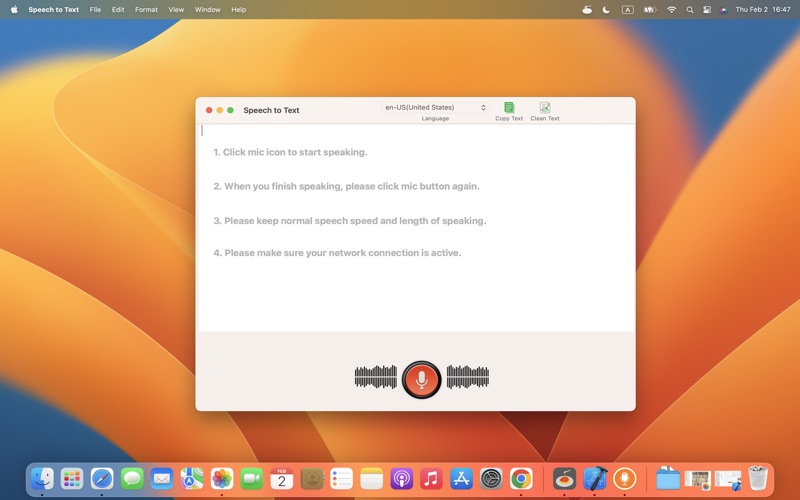This screenshot has width=800, height=500.
Task: Open the Window menu
Action: [207, 10]
